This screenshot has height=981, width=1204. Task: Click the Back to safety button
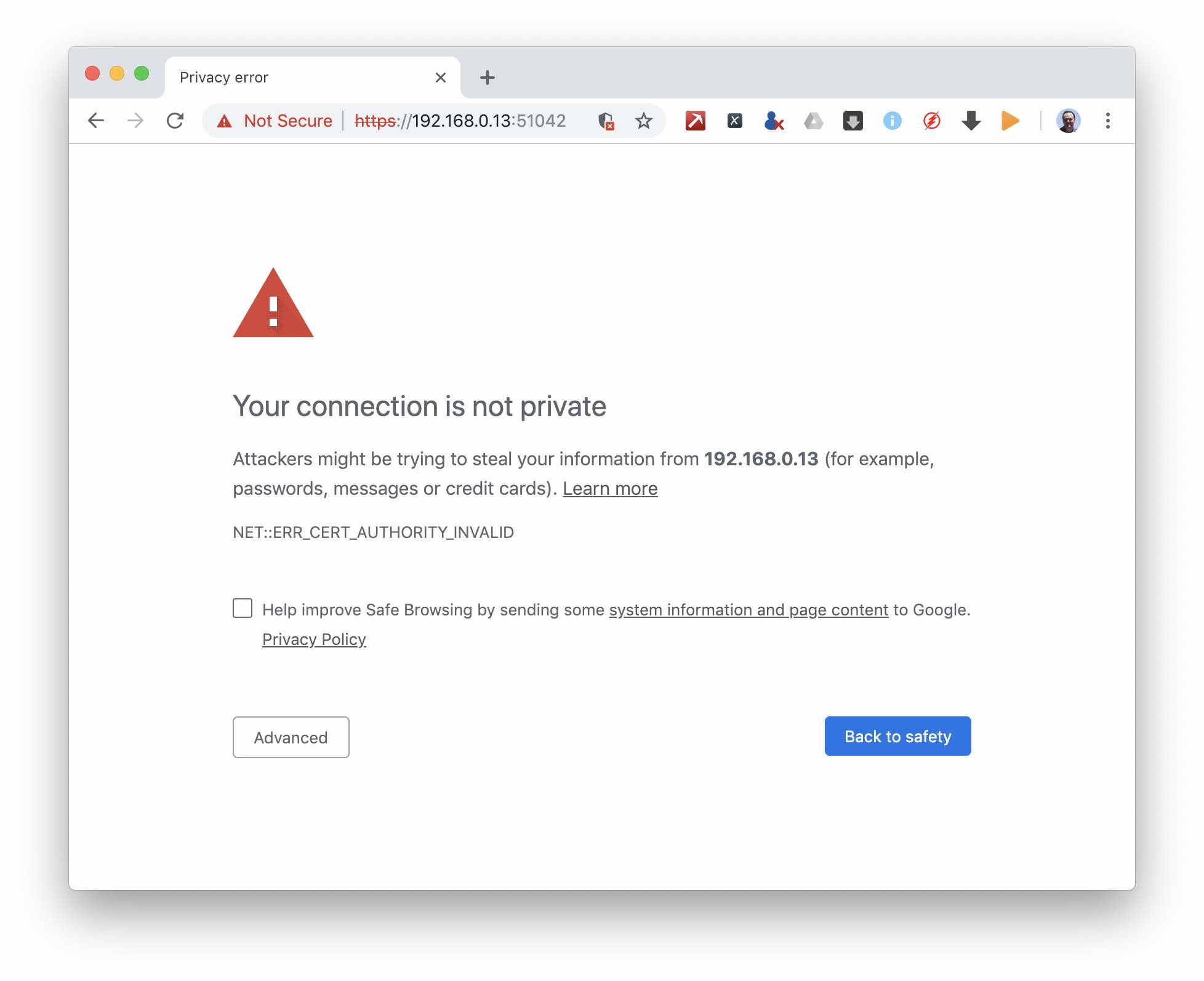897,736
